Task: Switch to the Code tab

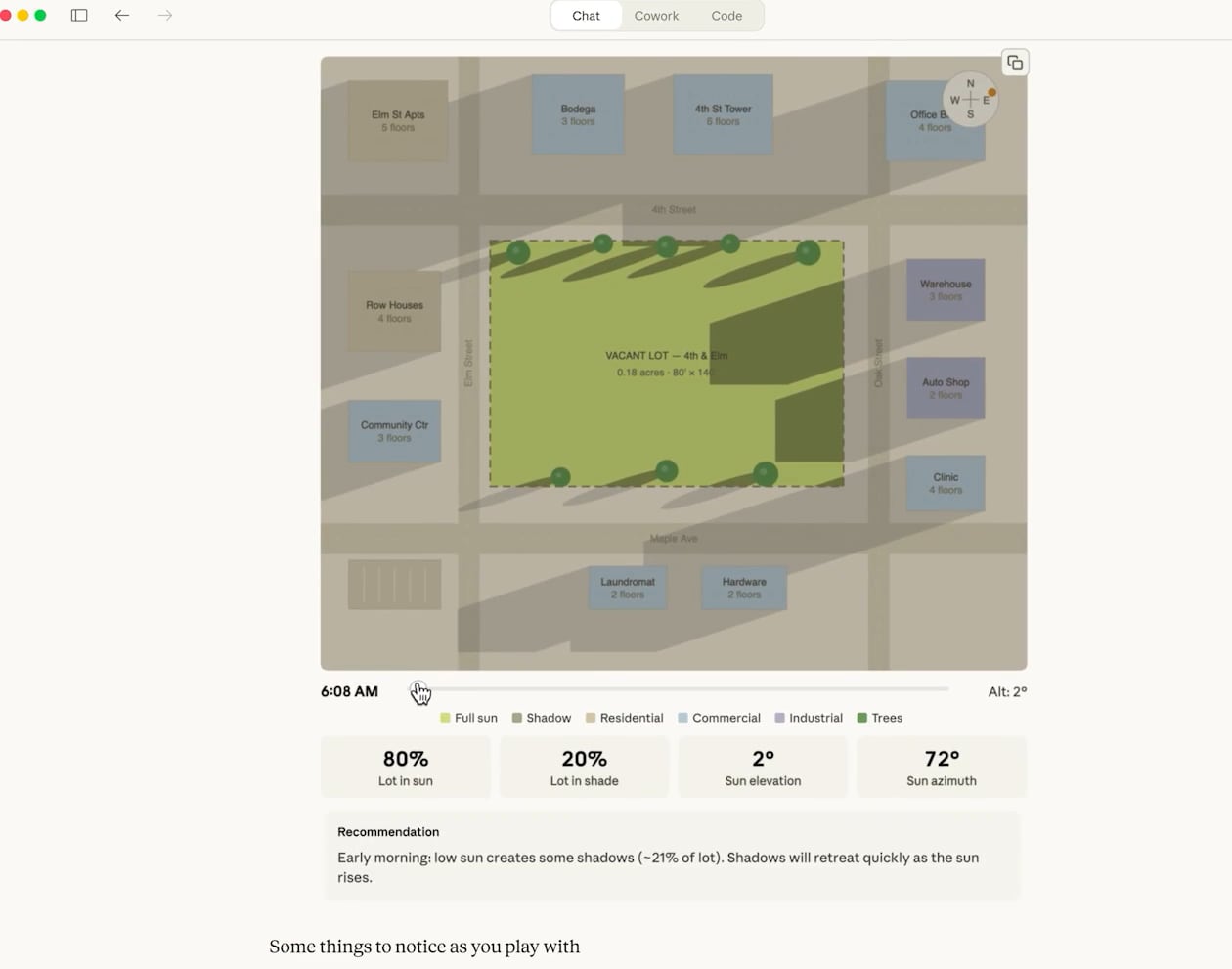Action: [726, 16]
